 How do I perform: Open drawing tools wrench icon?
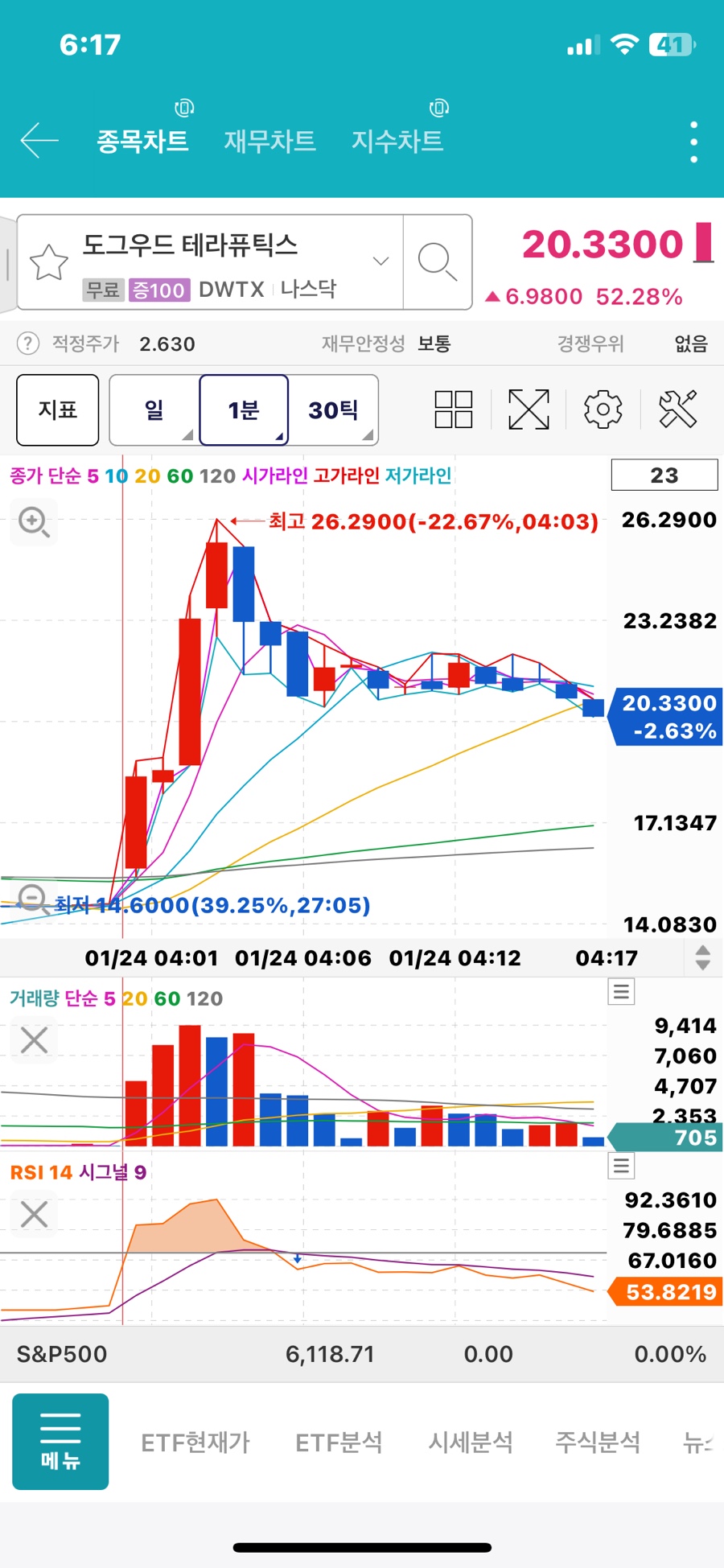(x=678, y=409)
